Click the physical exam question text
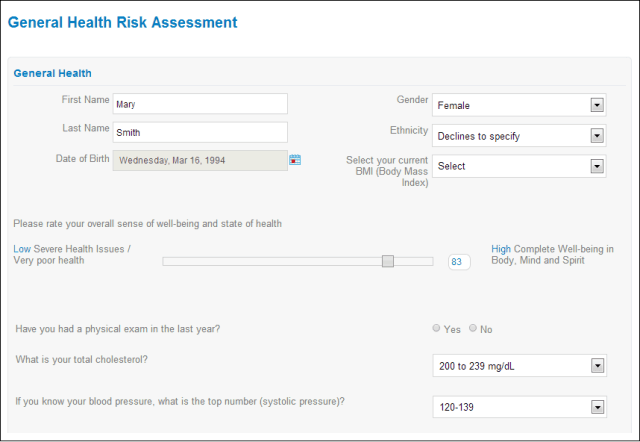Screen dimensions: 640x442 118,329
